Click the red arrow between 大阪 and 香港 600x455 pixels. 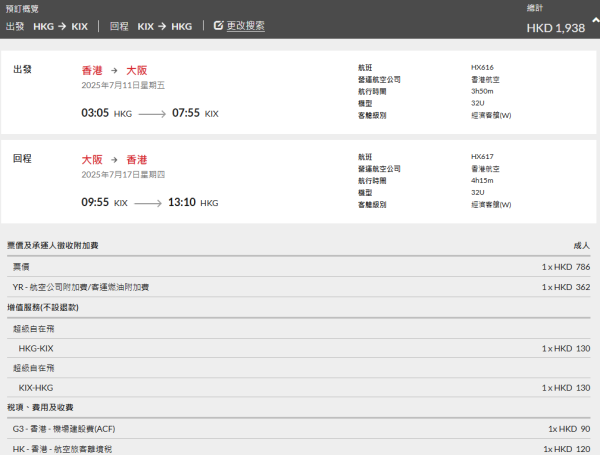[114, 159]
